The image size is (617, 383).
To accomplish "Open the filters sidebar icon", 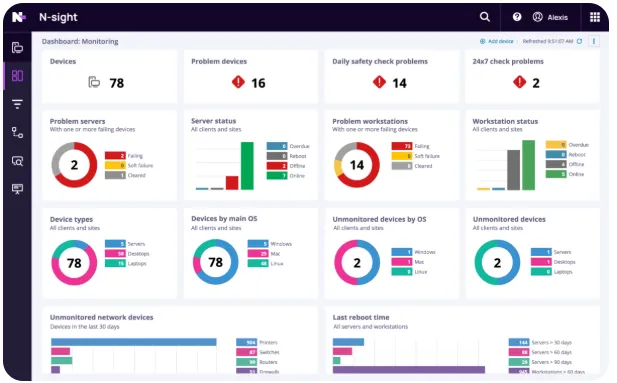I will (x=17, y=104).
